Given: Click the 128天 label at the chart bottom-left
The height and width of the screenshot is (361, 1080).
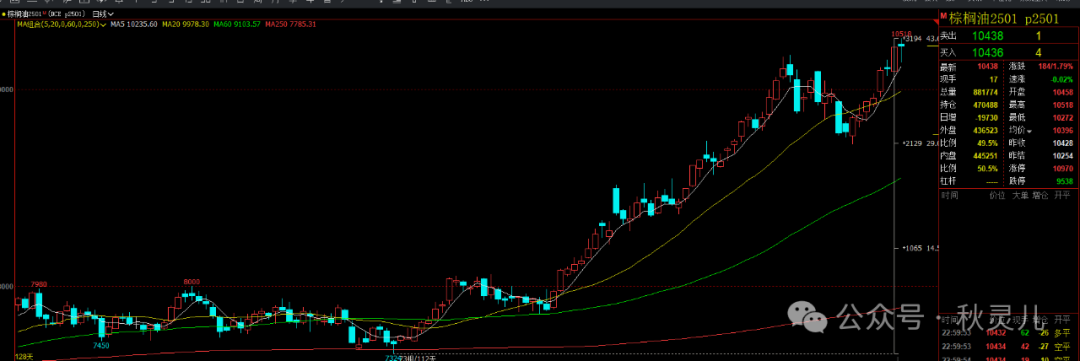Looking at the screenshot, I should tap(24, 357).
